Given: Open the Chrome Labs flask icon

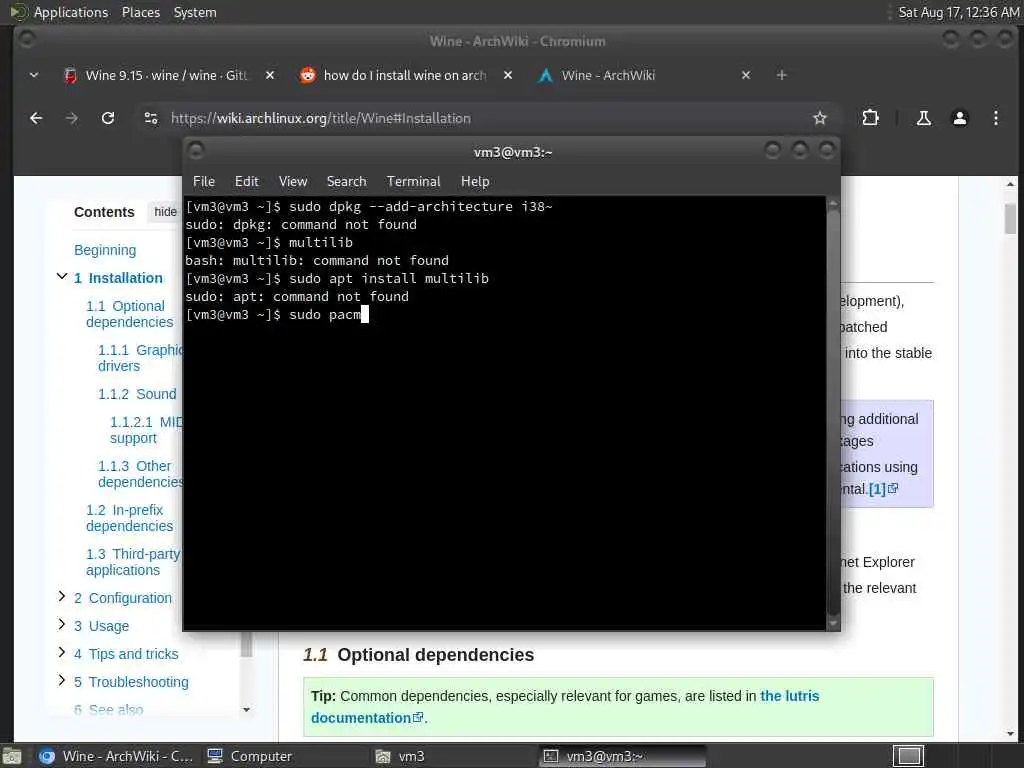Looking at the screenshot, I should pos(923,118).
